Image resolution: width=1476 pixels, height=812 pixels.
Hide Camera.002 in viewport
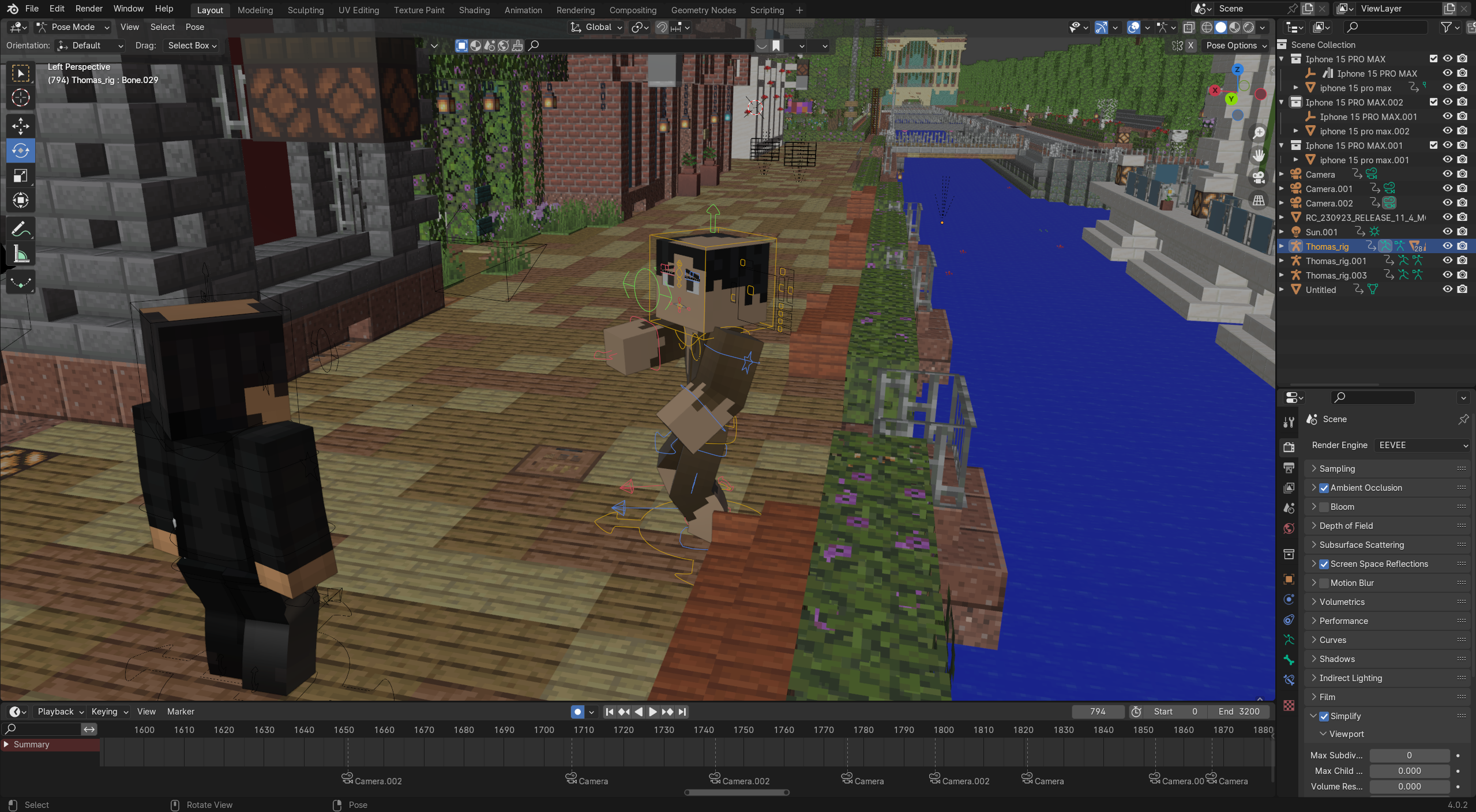click(1448, 203)
